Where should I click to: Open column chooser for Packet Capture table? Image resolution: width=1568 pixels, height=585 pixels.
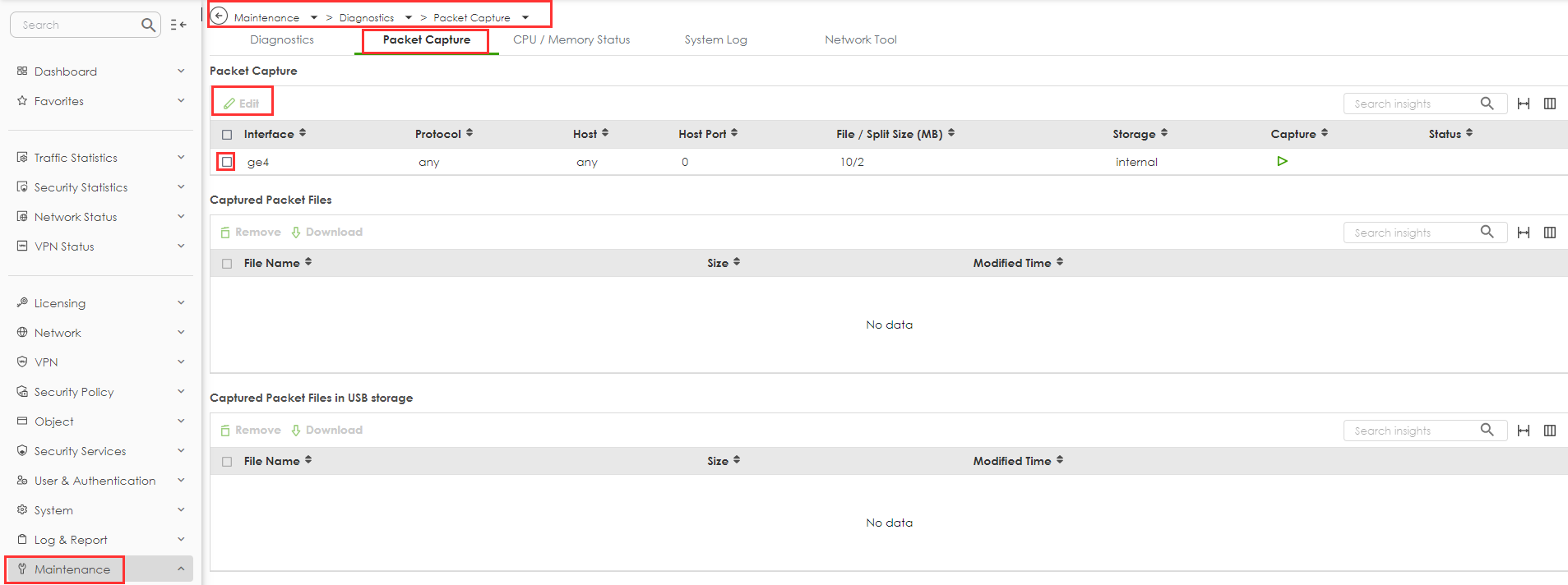point(1549,104)
